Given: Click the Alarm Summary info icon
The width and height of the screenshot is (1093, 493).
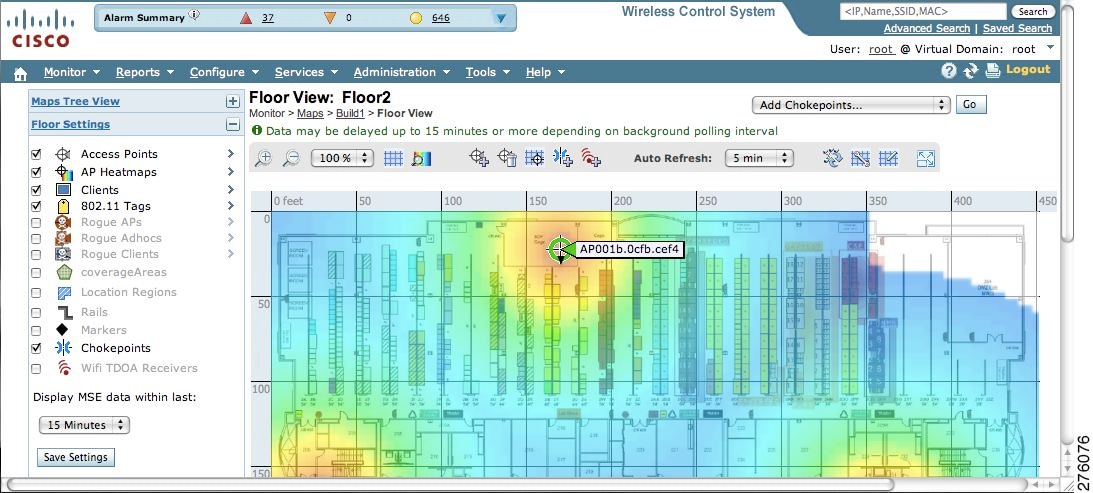Looking at the screenshot, I should (x=194, y=15).
